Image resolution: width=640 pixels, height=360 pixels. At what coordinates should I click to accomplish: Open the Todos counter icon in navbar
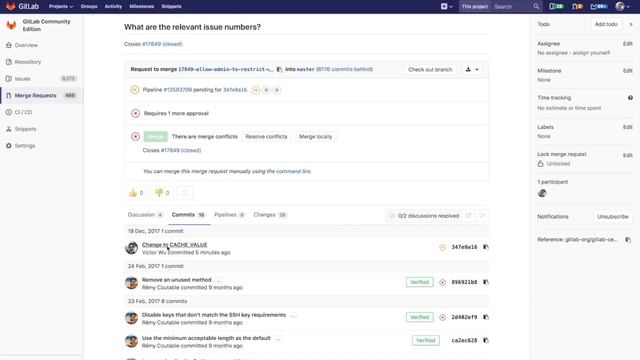pos(599,6)
